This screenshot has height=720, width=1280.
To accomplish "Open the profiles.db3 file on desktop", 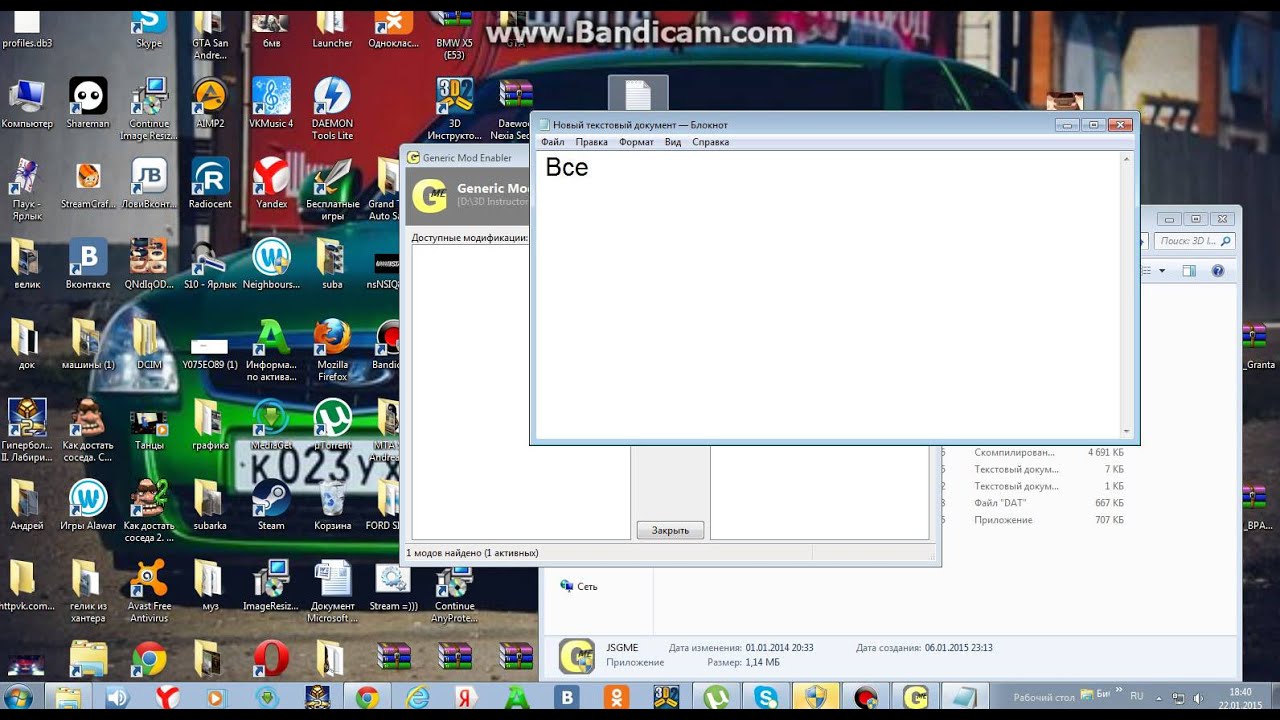I will [x=27, y=27].
